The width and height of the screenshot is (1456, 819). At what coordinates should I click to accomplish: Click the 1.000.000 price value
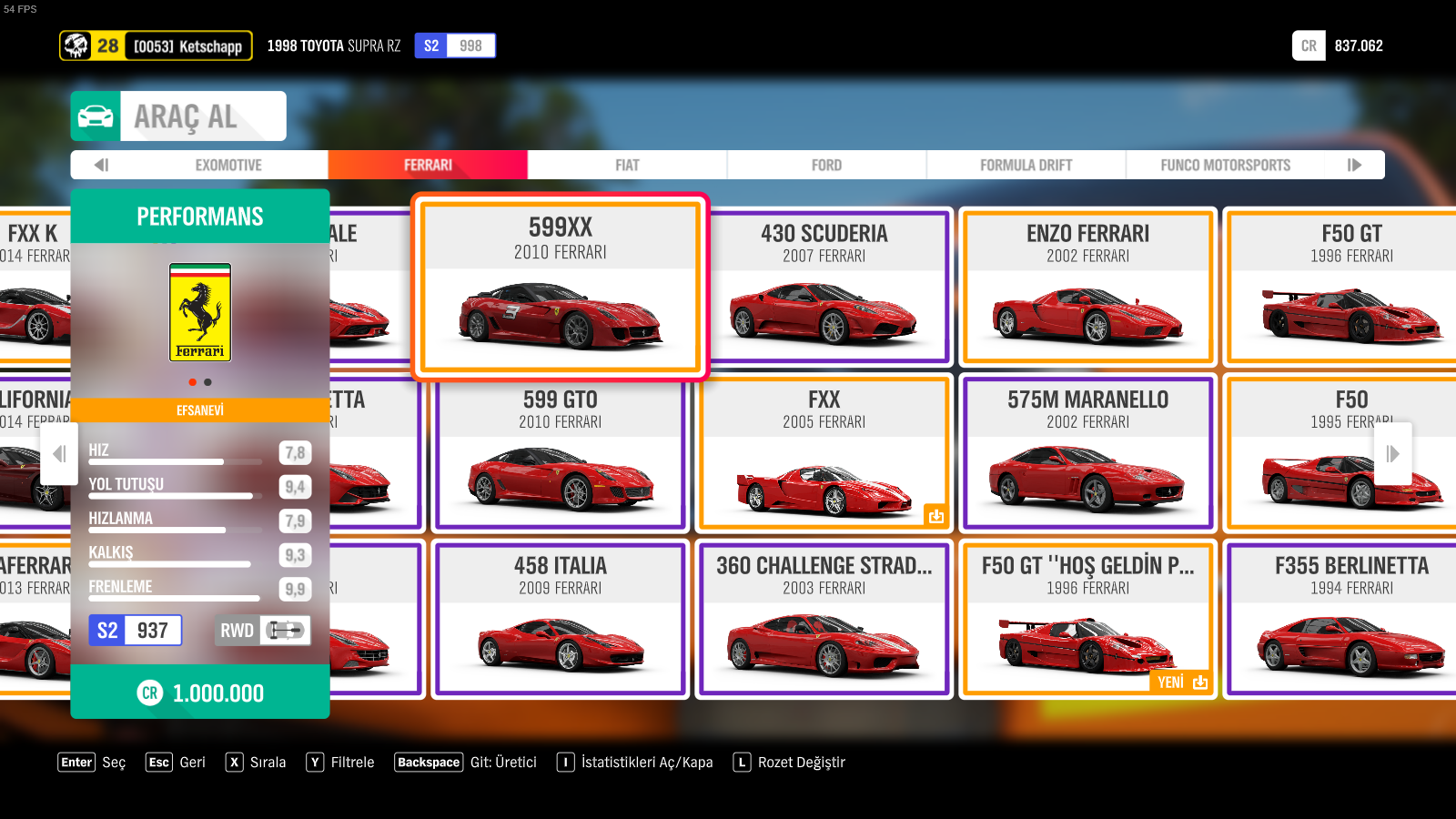tap(218, 693)
